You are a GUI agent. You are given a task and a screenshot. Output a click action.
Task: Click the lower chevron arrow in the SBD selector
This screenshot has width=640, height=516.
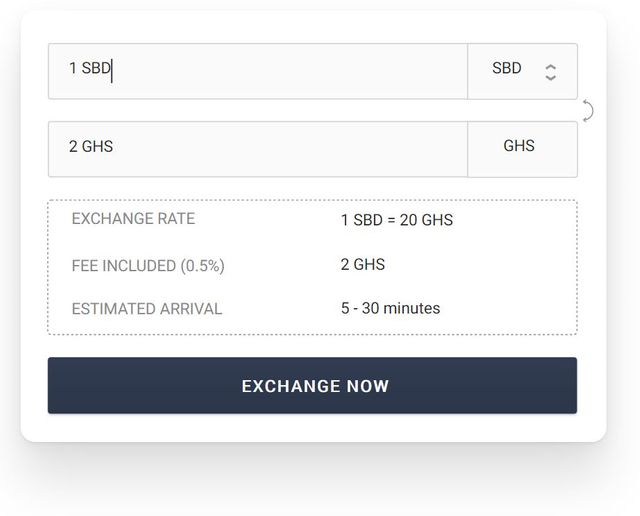[x=550, y=77]
